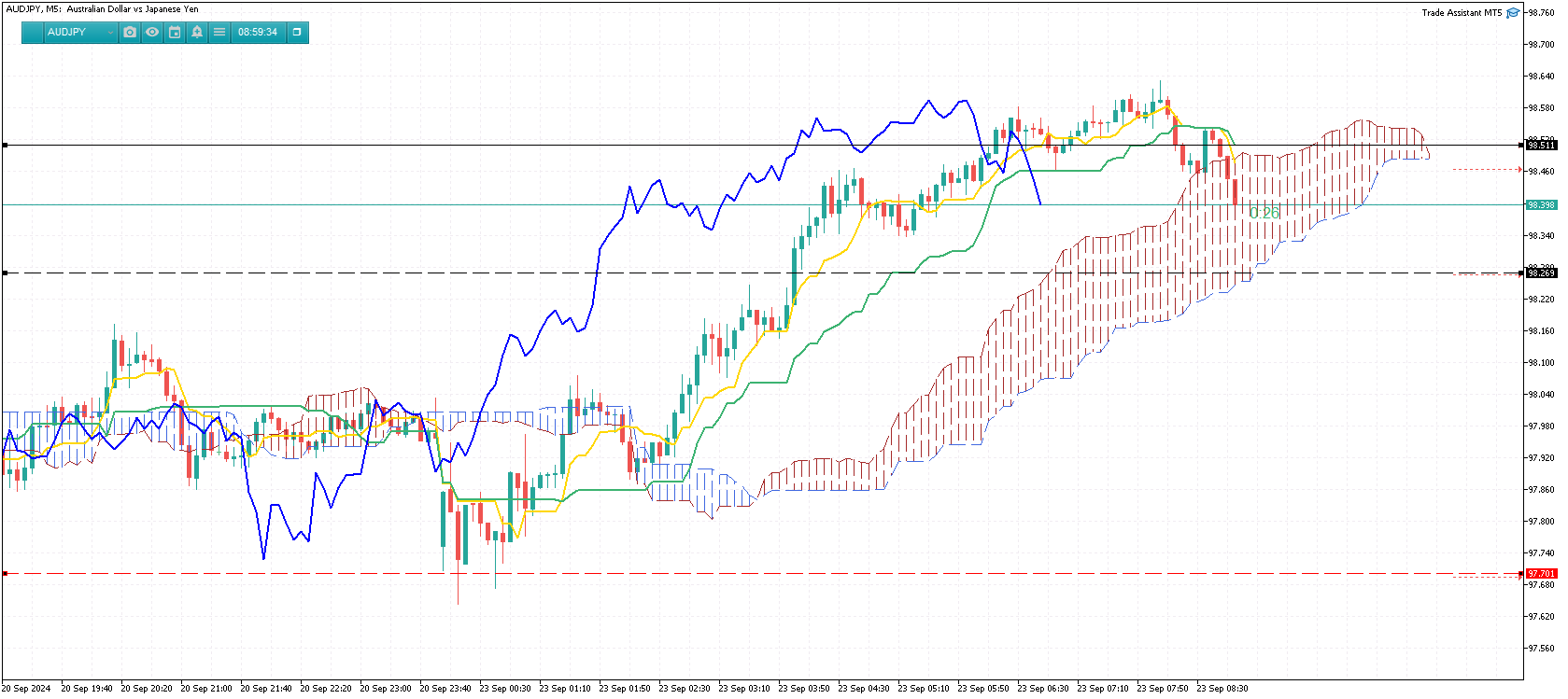Click the chart title 'Australian Dollar vs Japanese Yen'
The width and height of the screenshot is (1568, 699).
click(133, 9)
